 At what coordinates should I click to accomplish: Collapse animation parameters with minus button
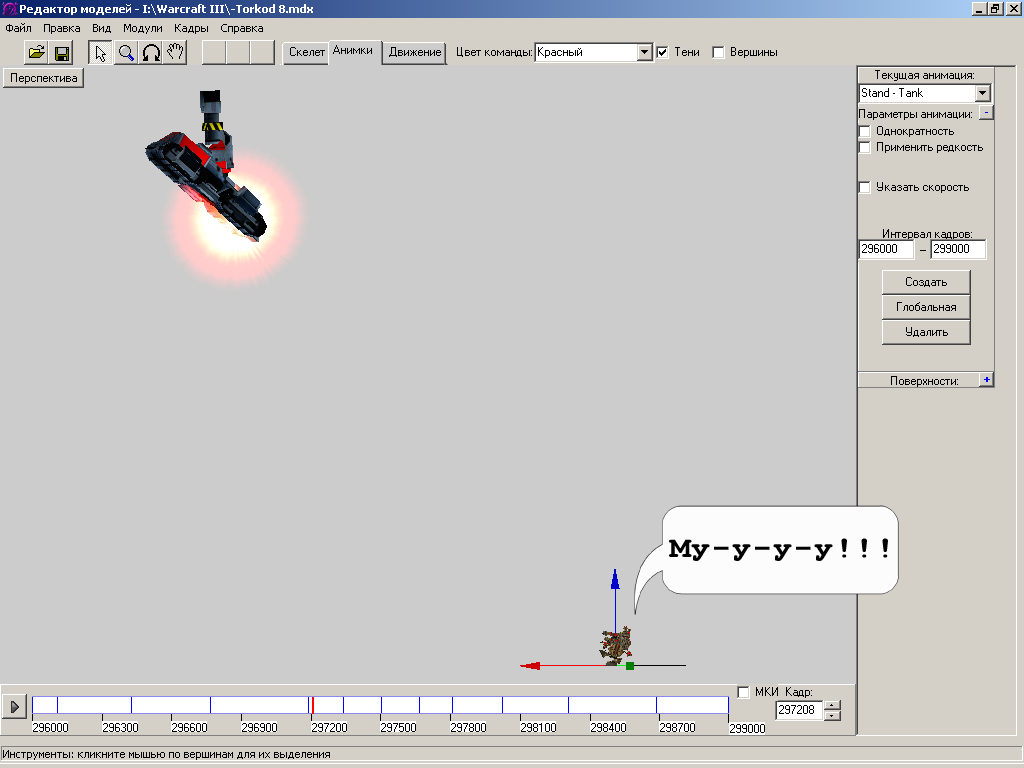pyautogui.click(x=986, y=113)
